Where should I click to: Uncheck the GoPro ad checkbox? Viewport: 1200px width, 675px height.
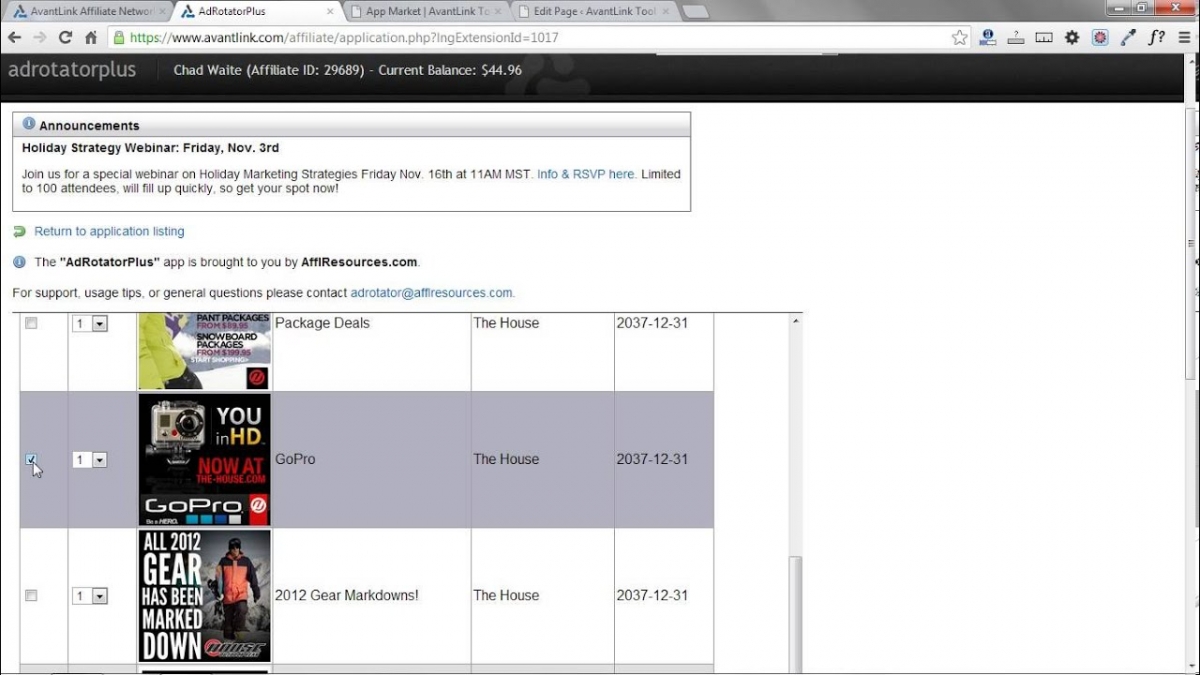coord(31,460)
